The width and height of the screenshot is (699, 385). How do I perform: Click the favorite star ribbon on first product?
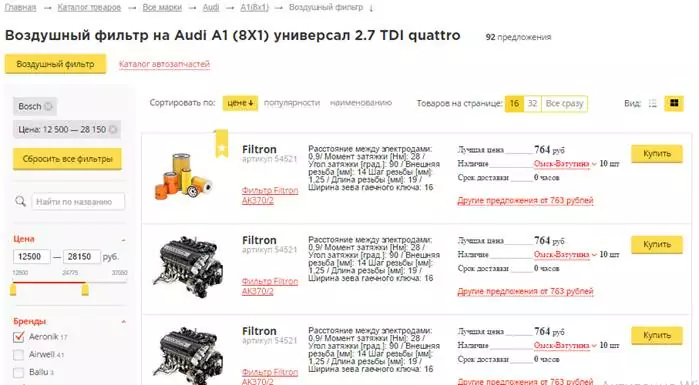222,144
